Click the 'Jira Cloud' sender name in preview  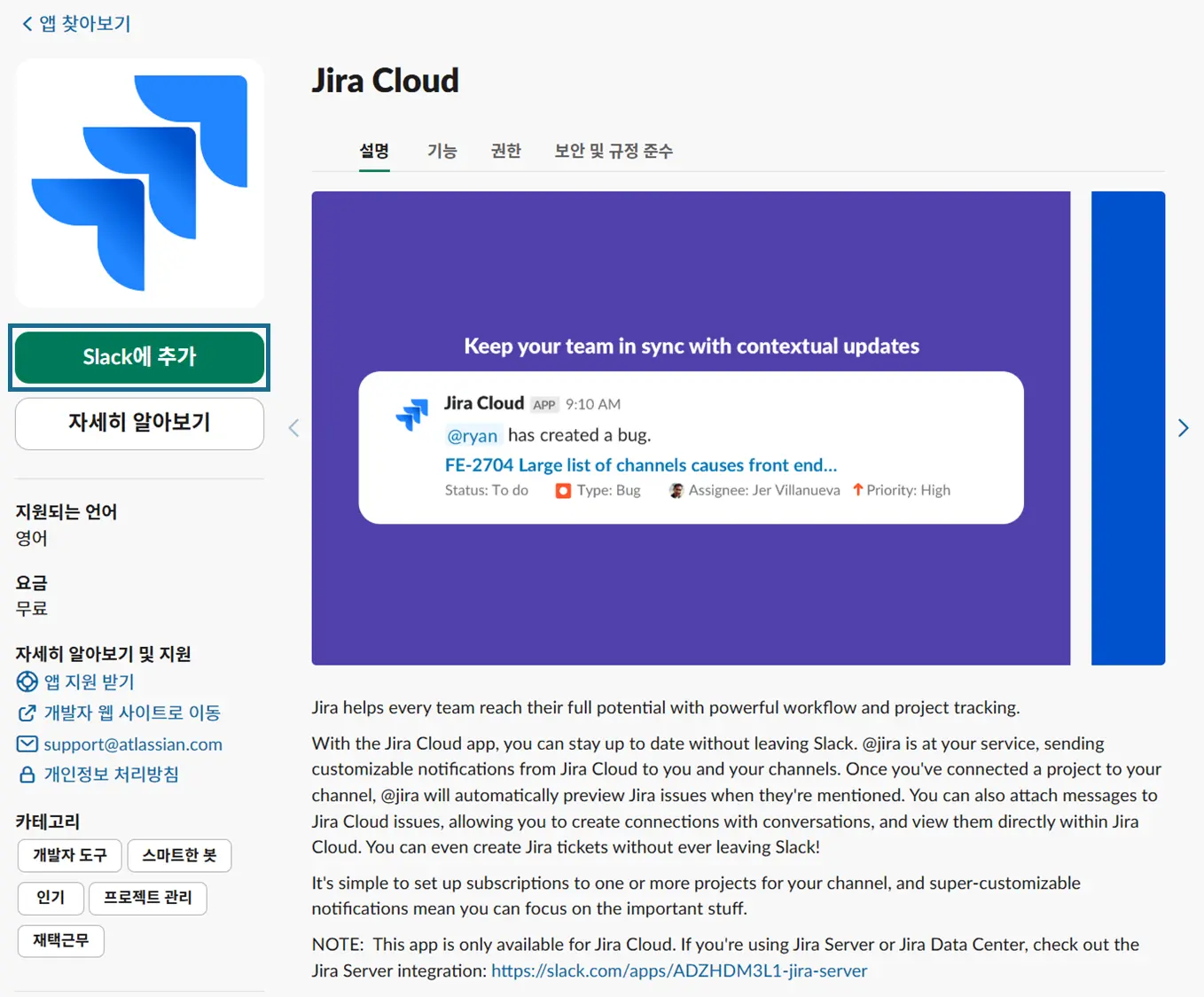tap(484, 403)
